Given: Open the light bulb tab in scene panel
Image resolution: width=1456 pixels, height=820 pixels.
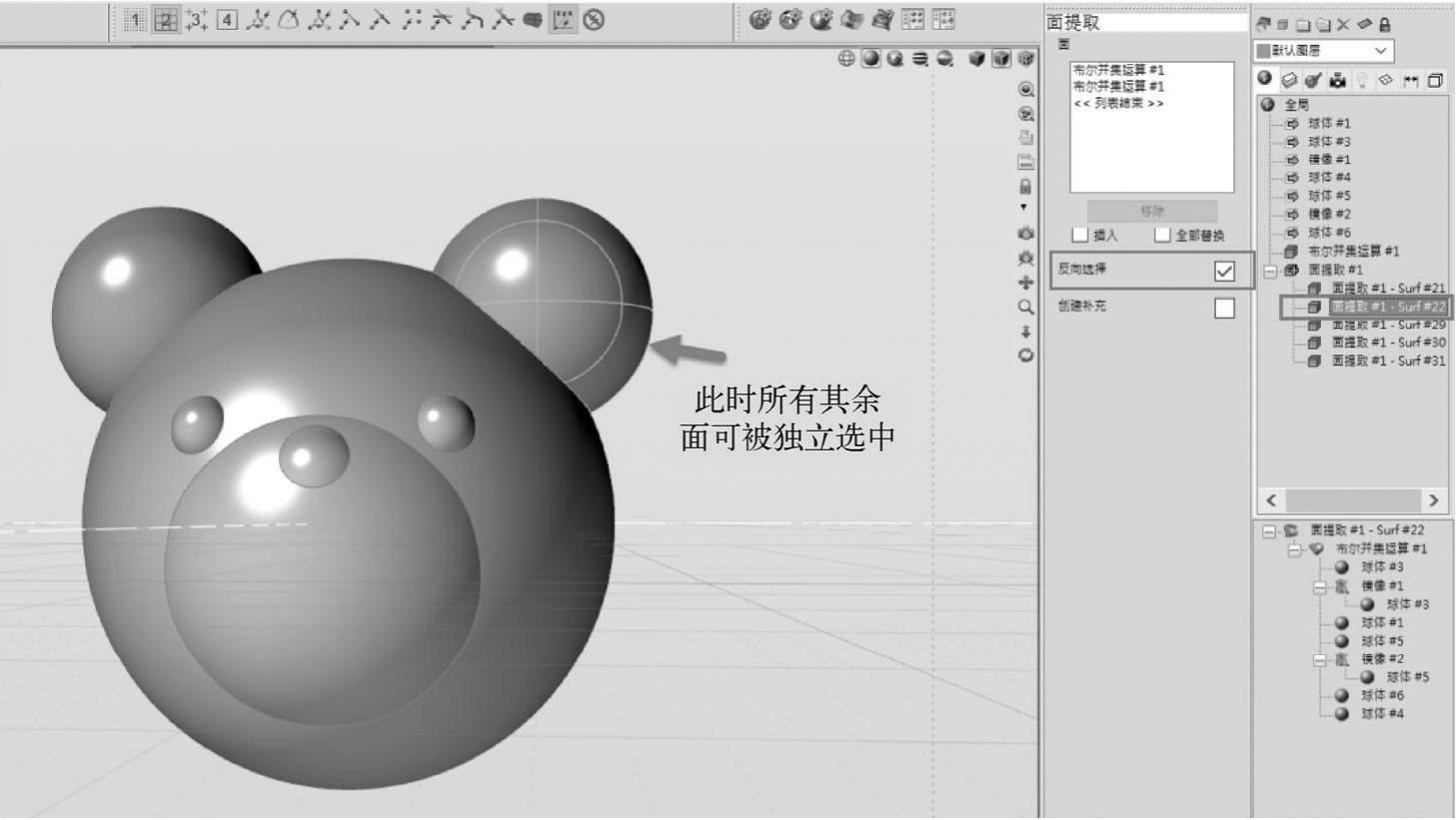Looking at the screenshot, I should point(1362,80).
